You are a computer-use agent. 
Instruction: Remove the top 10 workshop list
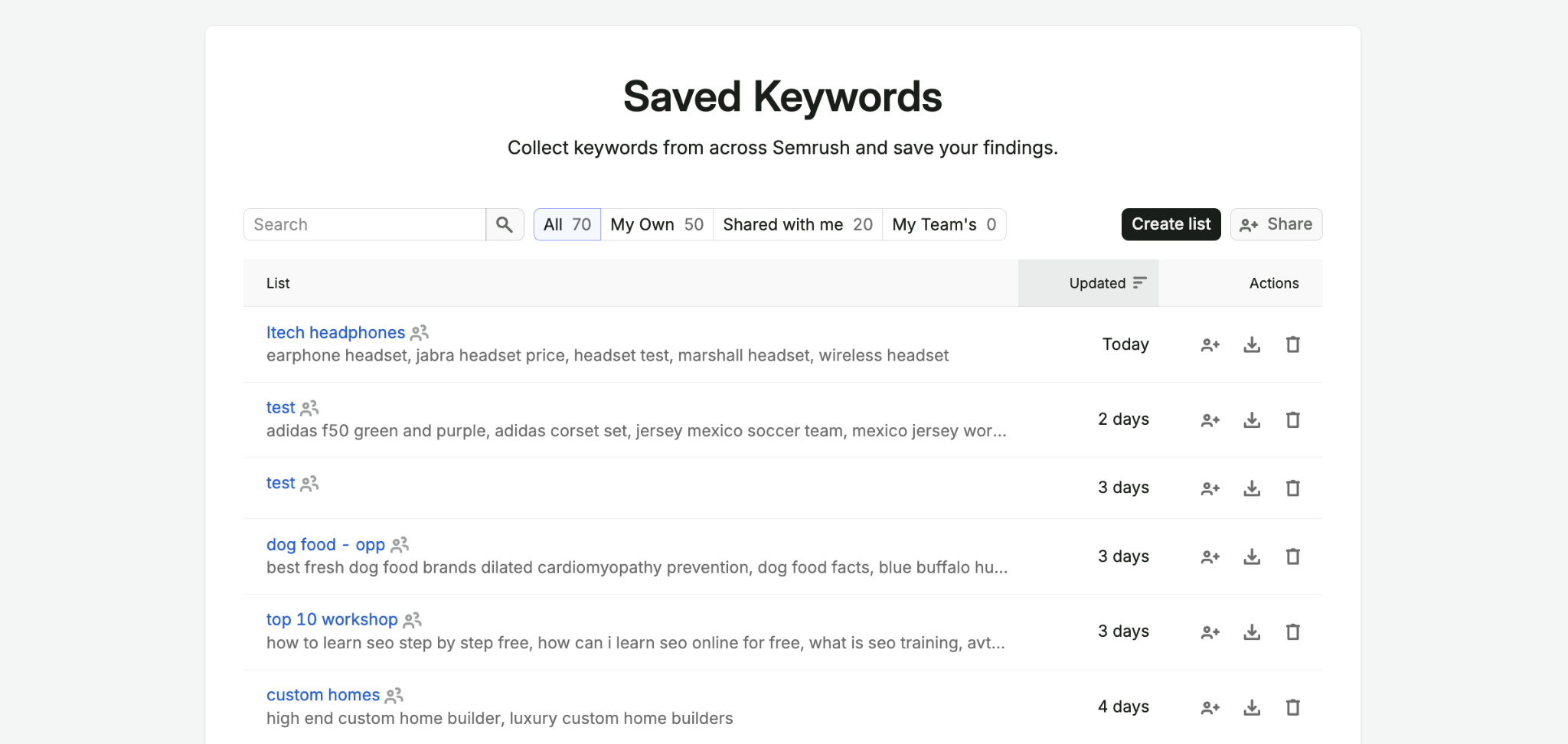(1293, 631)
